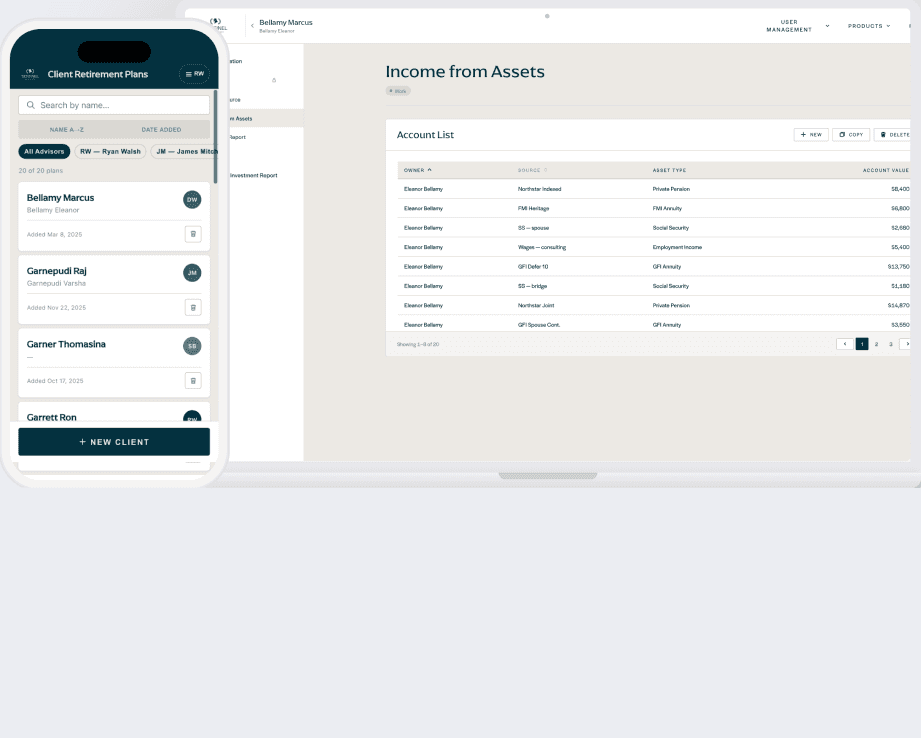This screenshot has height=738, width=921.
Task: Click Added Nov 22, 2025 date text
Action: 56,307
